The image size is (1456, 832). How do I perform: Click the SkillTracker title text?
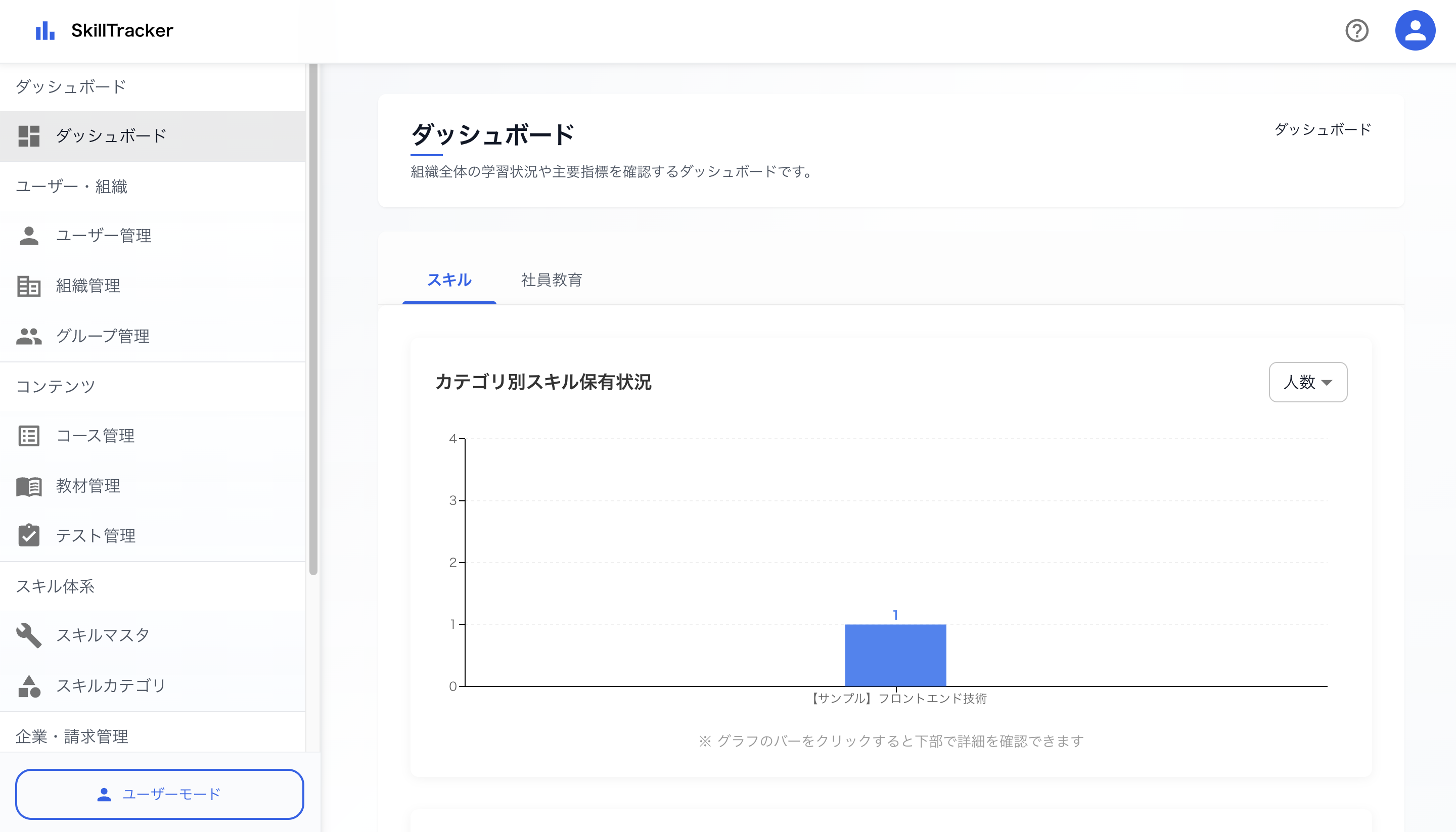click(x=122, y=30)
